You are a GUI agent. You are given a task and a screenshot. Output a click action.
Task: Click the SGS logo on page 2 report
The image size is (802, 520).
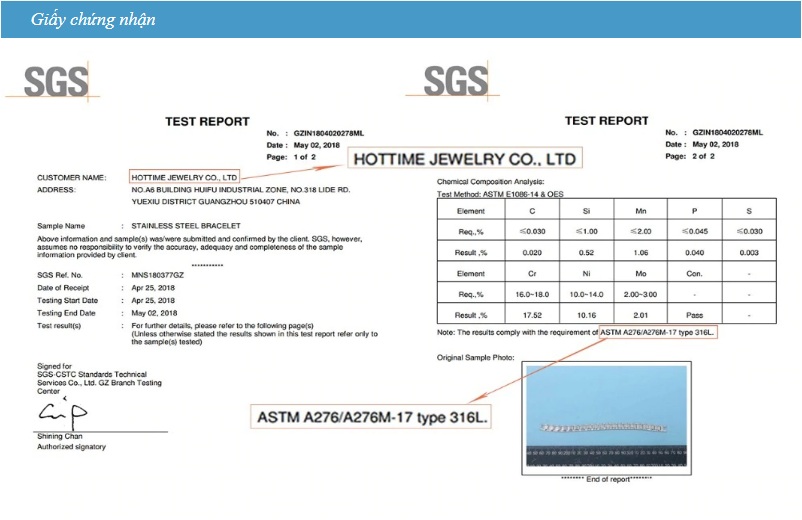(454, 80)
